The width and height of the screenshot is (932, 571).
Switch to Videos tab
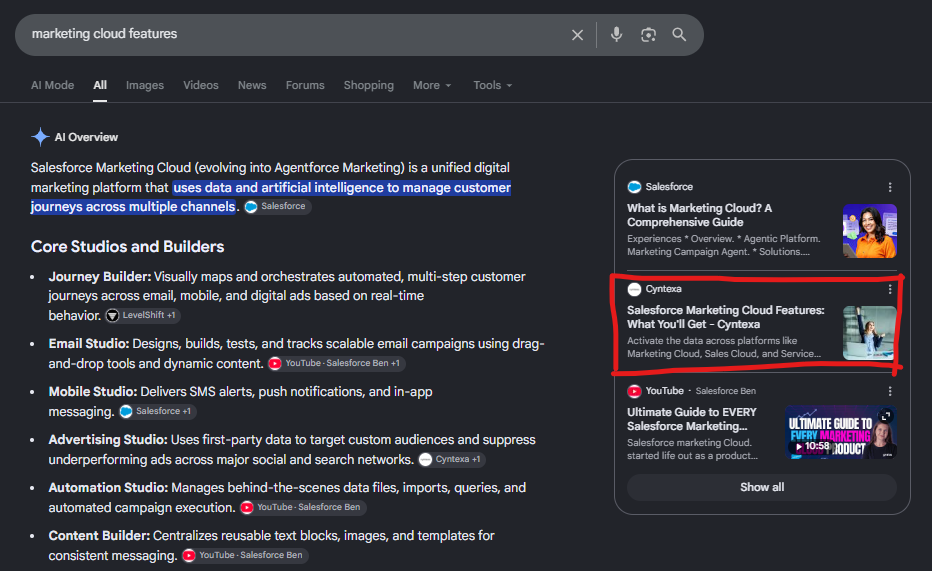(201, 85)
